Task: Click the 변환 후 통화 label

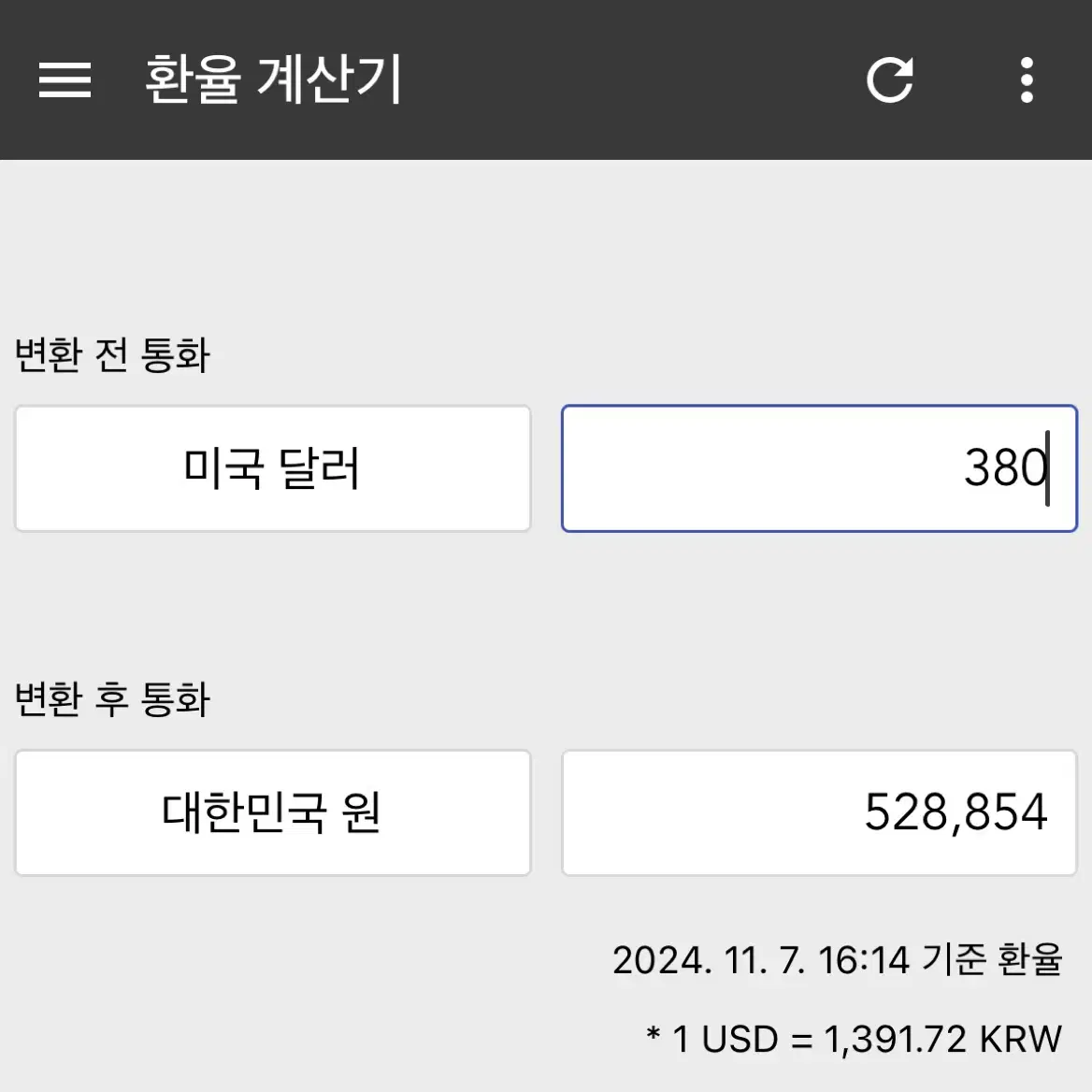Action: (112, 699)
